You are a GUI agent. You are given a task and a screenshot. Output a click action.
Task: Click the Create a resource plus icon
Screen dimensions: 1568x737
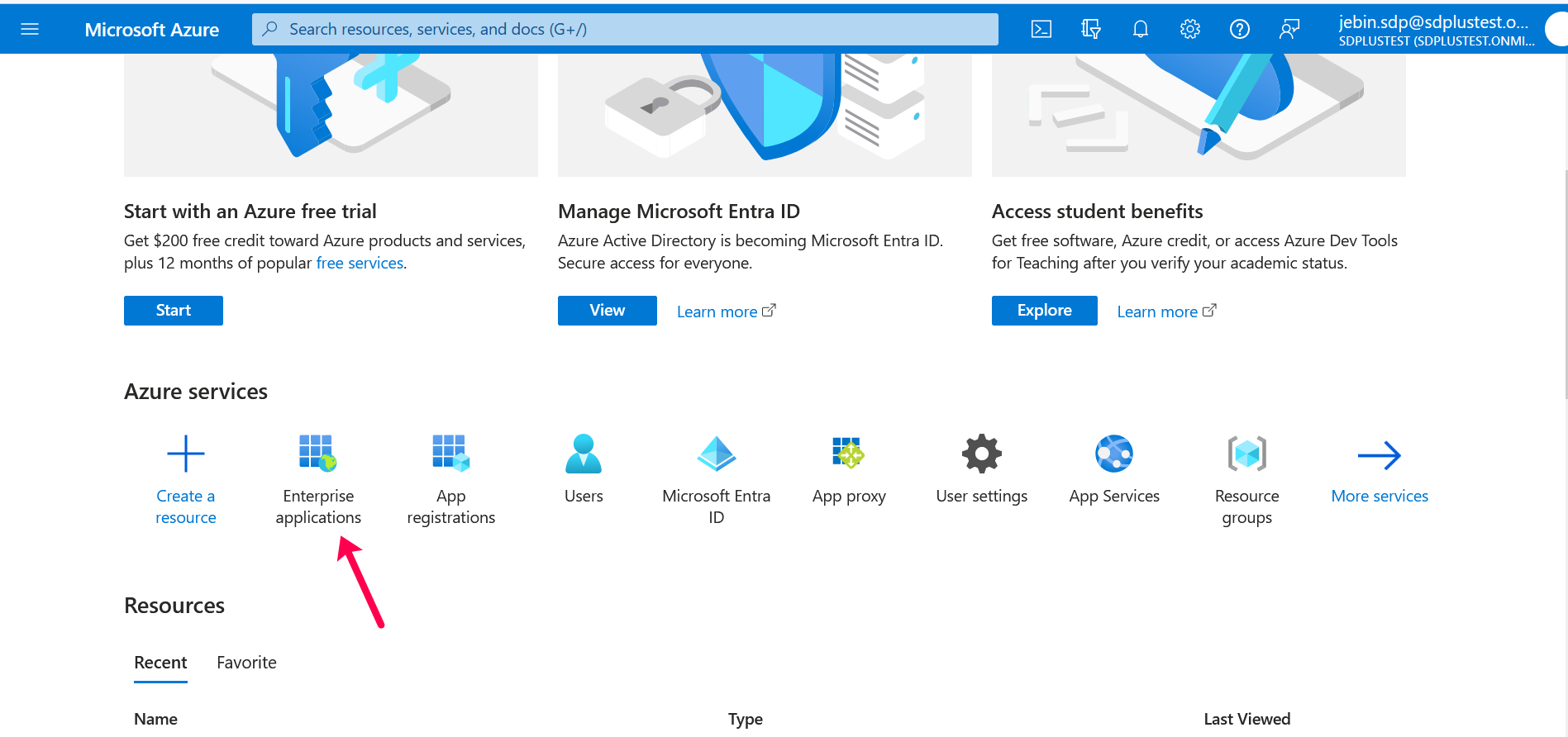(x=186, y=454)
